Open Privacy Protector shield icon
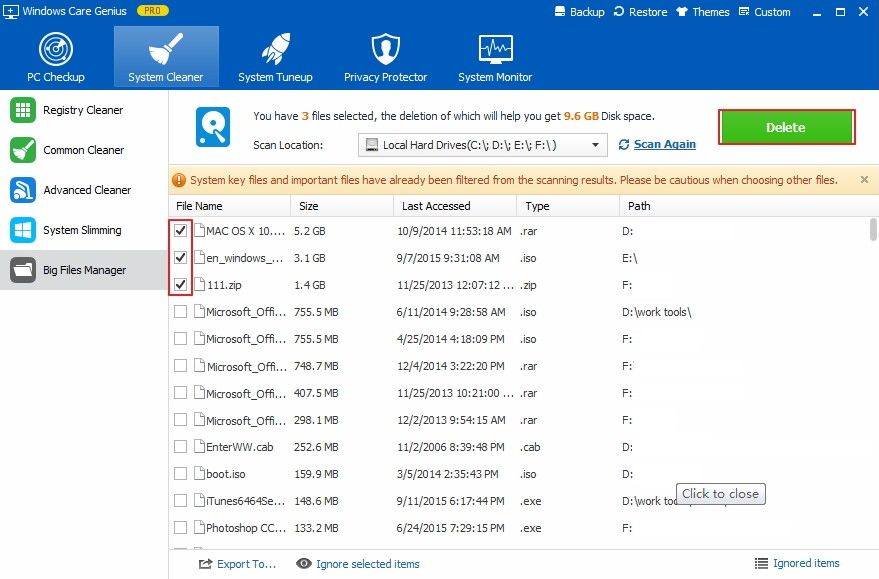Viewport: 879px width, 579px height. 385,49
